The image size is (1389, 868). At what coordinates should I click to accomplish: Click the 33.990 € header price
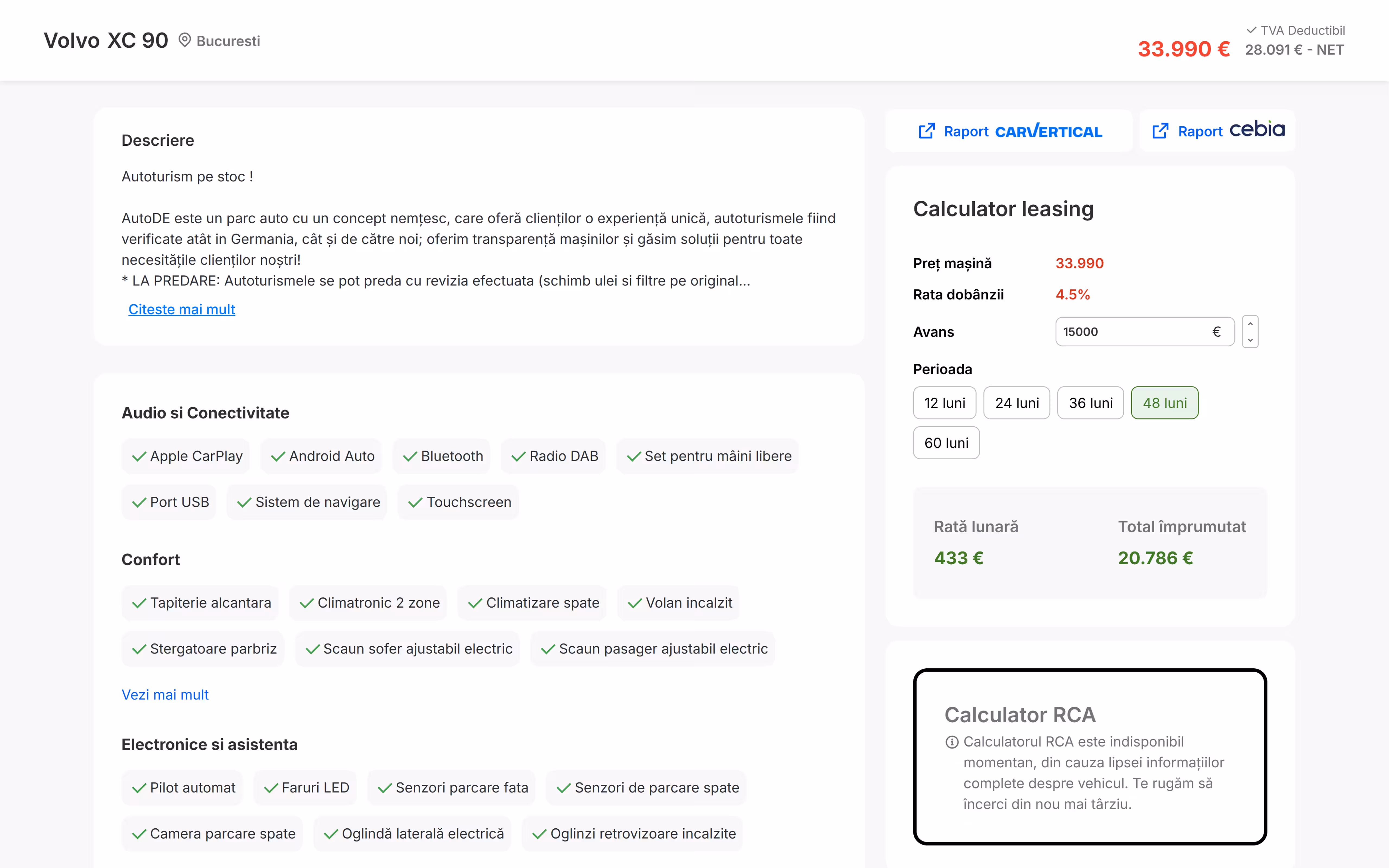(x=1184, y=49)
